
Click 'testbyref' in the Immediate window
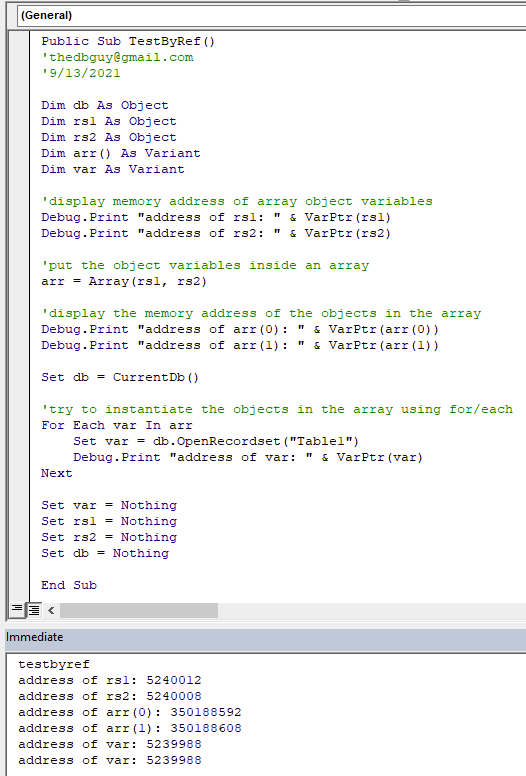[x=54, y=664]
